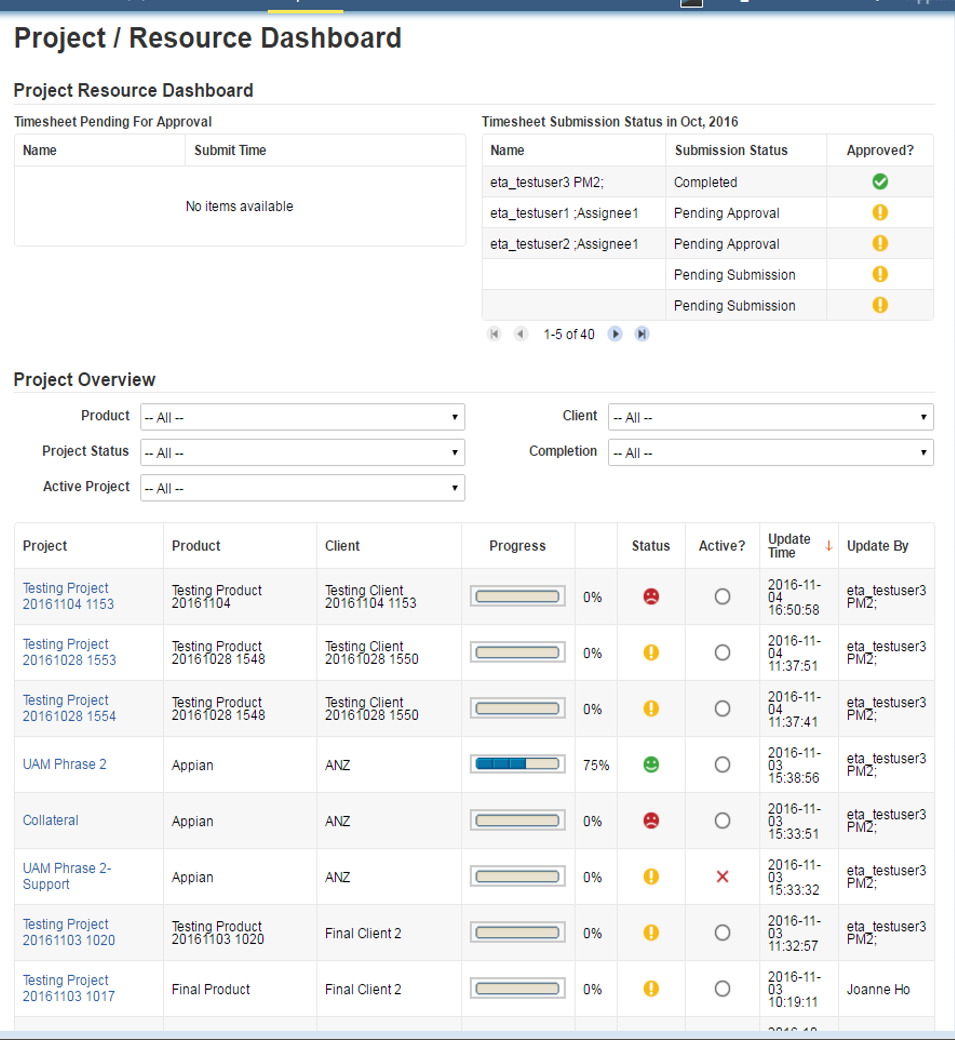The height and width of the screenshot is (1040, 955).
Task: Toggle active circle for Testing Project 20161103 1017
Action: pyautogui.click(x=722, y=989)
